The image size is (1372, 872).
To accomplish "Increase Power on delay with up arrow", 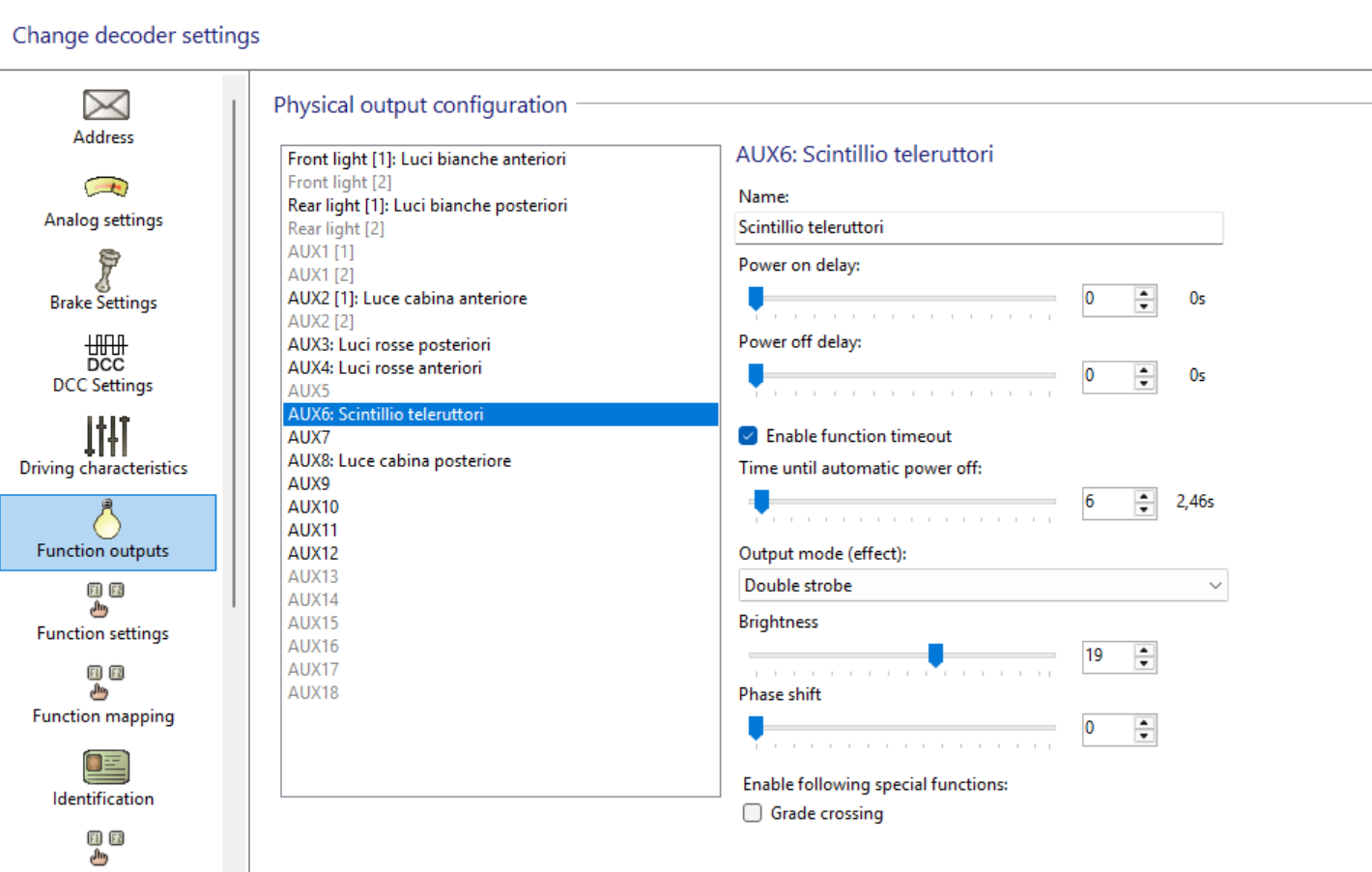I will point(1144,293).
